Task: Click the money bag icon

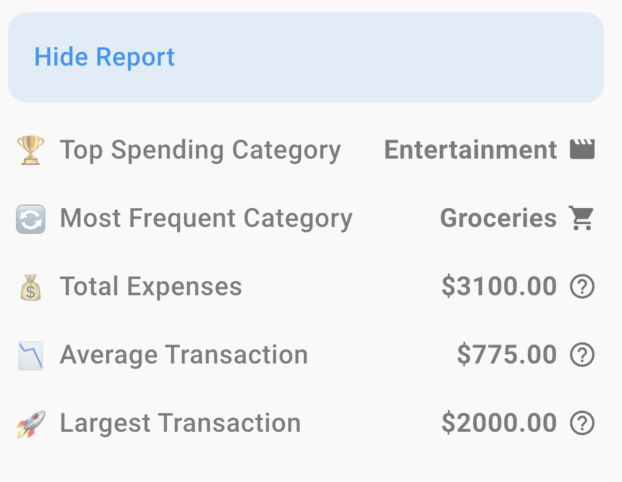Action: tap(31, 288)
